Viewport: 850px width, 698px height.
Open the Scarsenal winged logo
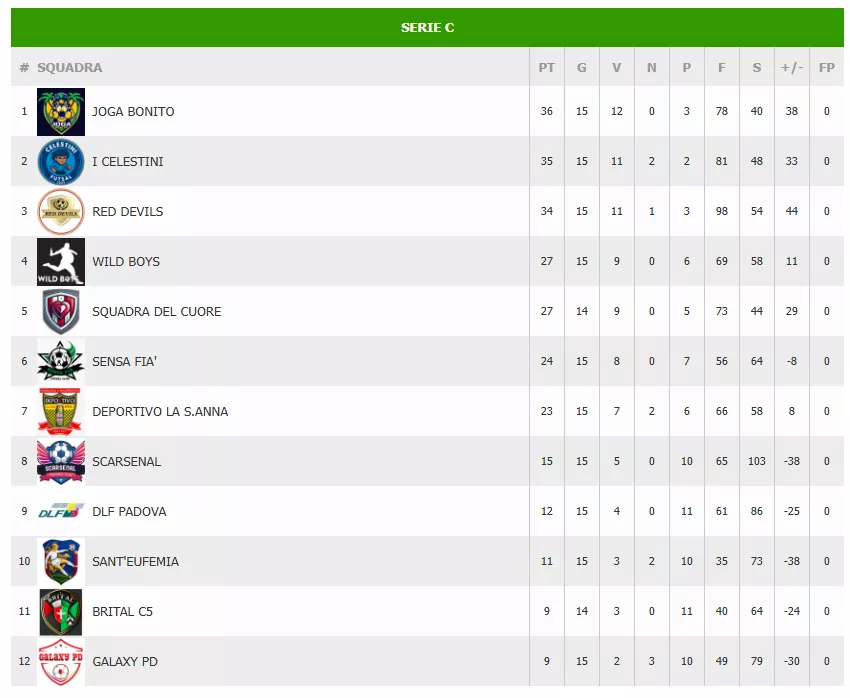click(61, 461)
